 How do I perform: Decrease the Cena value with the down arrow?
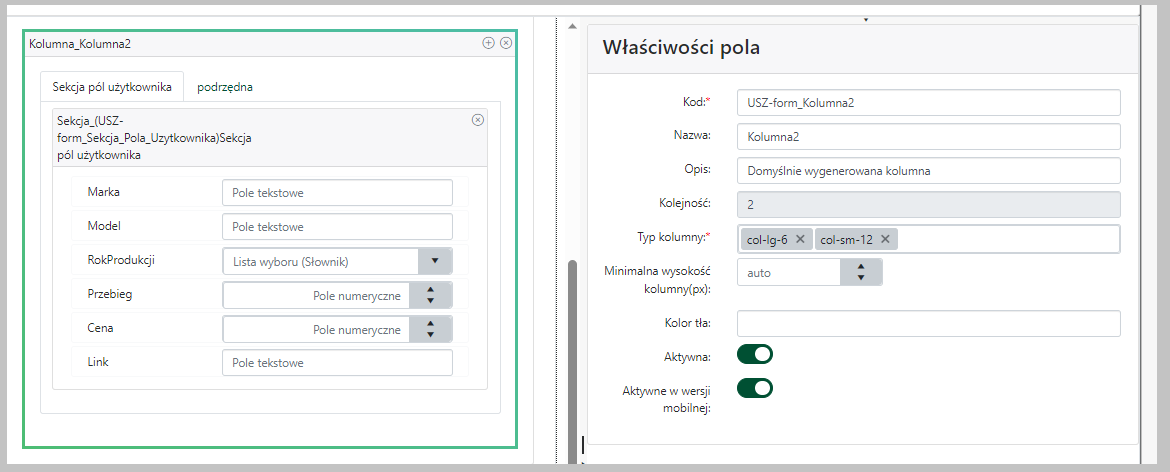[430, 335]
